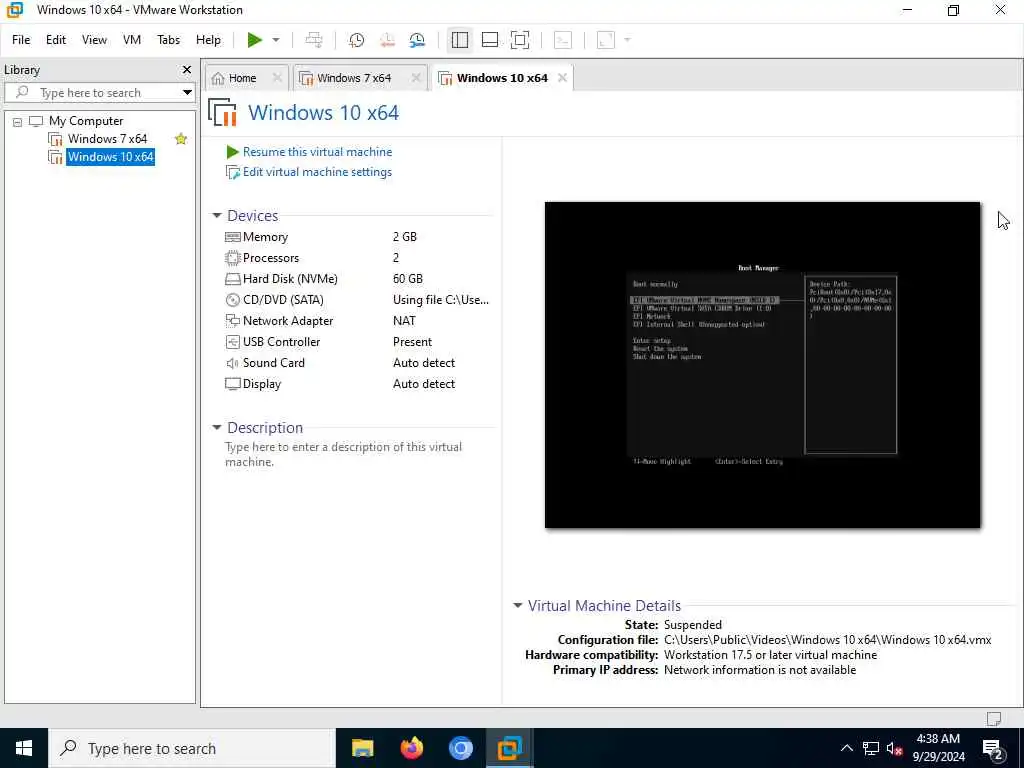Click the Processors device icon

pyautogui.click(x=232, y=258)
